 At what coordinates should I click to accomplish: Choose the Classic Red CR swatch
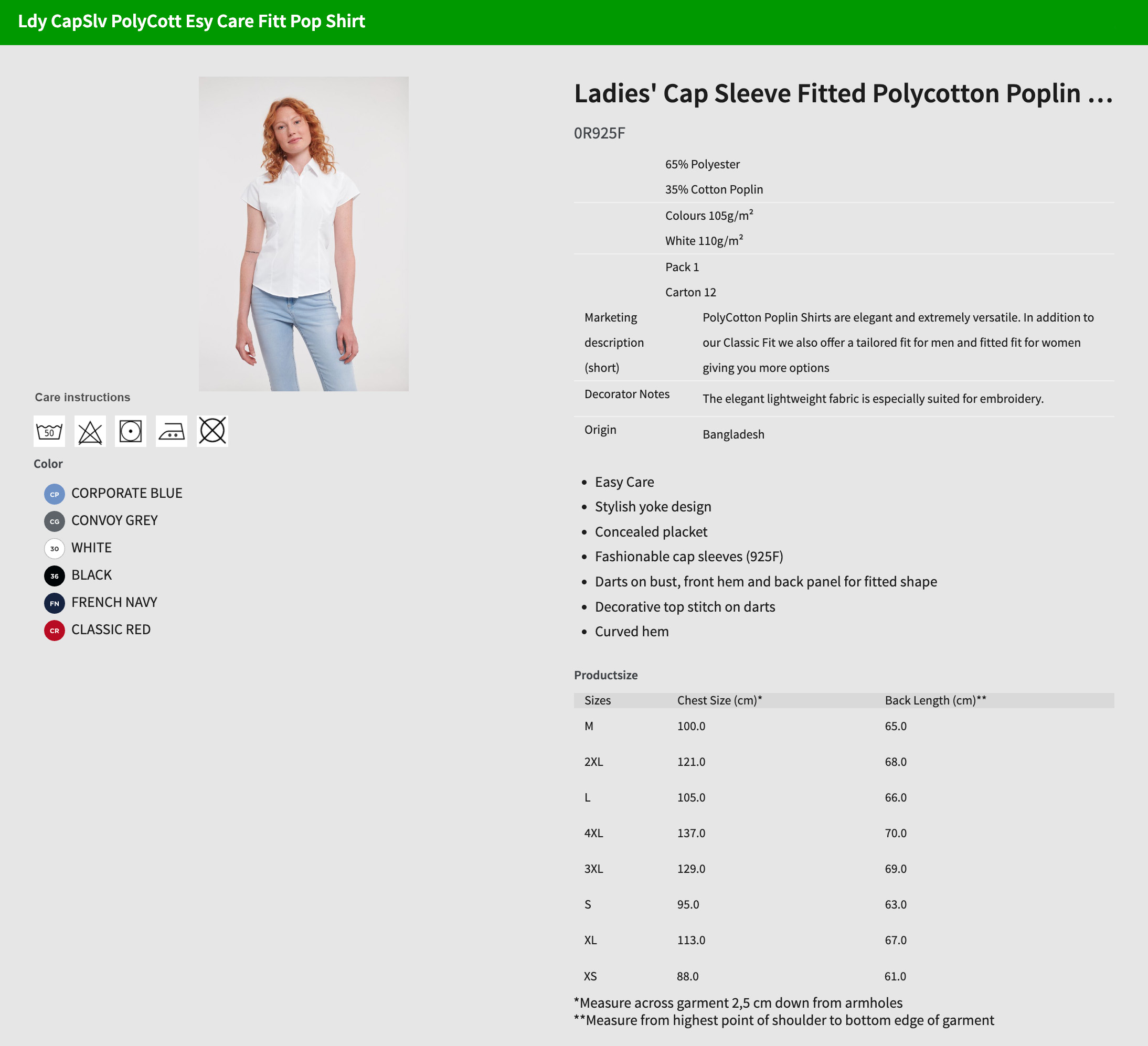(54, 631)
